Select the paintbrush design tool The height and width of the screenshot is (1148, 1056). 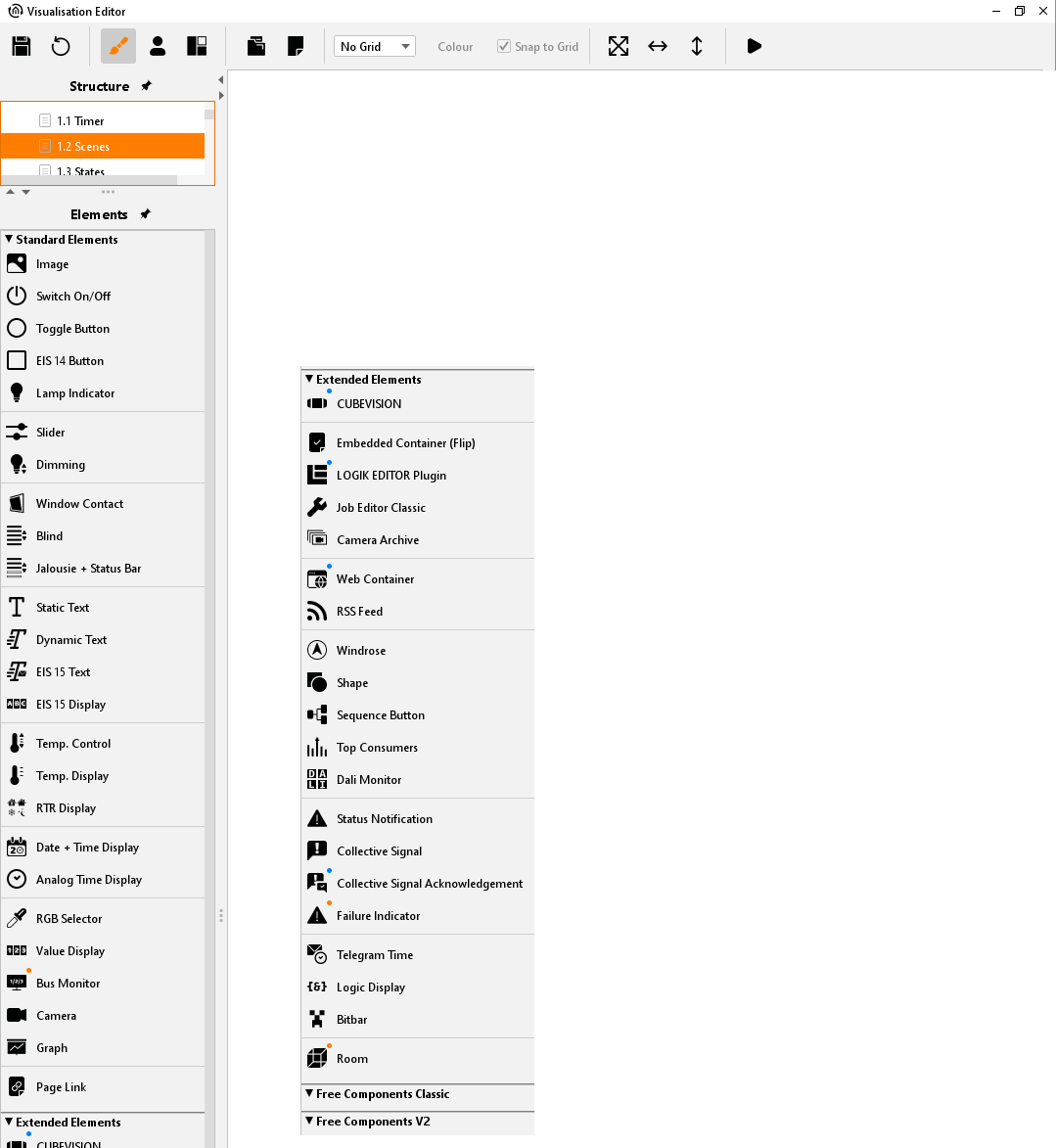(x=118, y=46)
